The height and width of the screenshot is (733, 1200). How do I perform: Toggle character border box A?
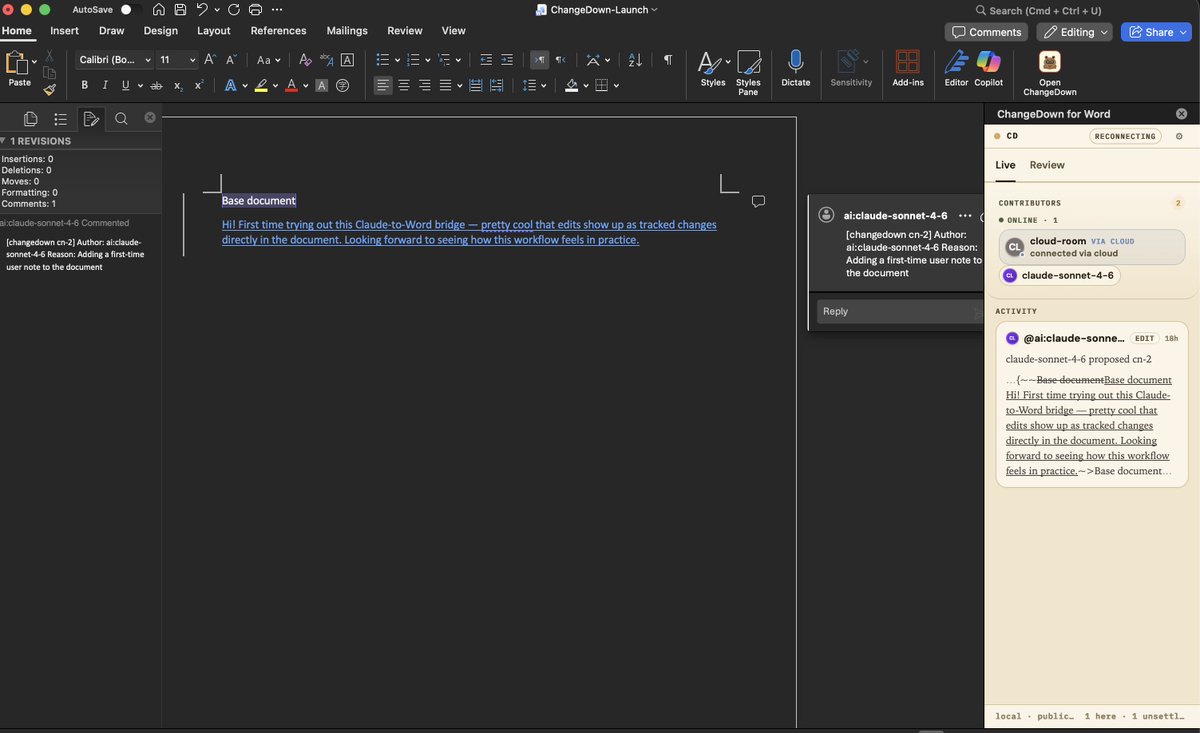pos(347,60)
